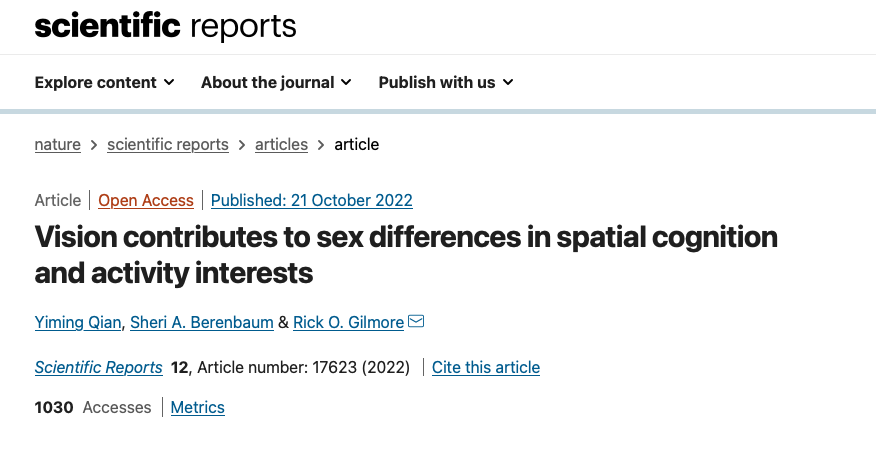
Task: Navigate to the articles breadcrumb
Action: tap(281, 144)
